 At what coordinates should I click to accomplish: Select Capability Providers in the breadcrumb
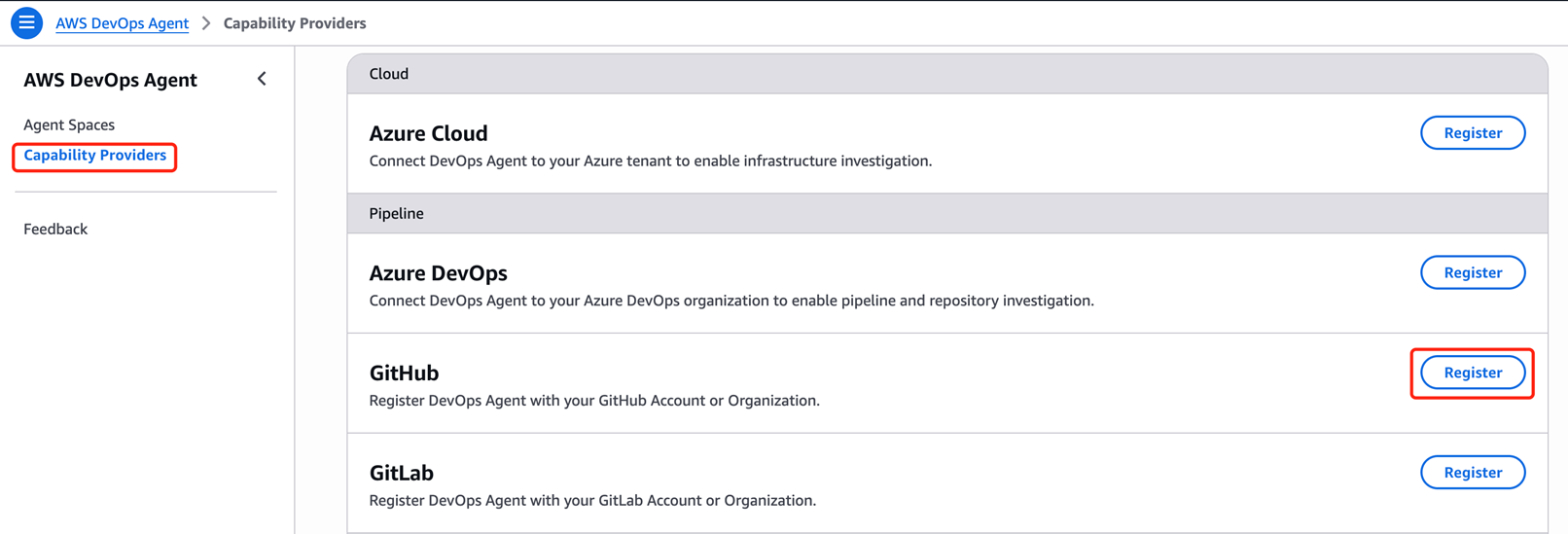[x=295, y=23]
